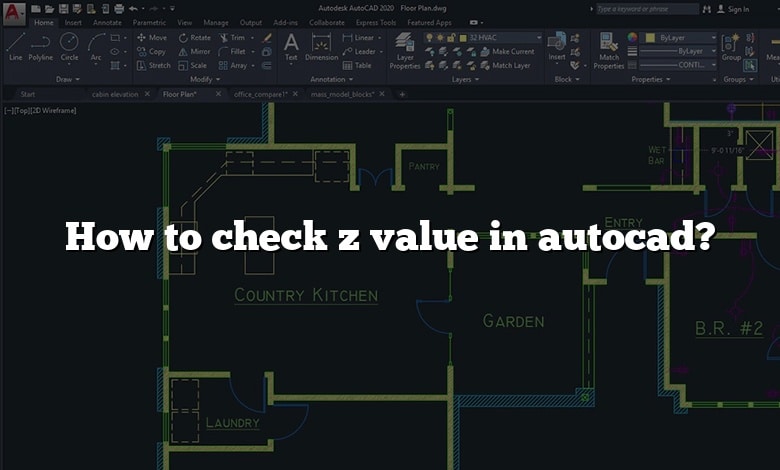
Task: Expand the Groups panel
Action: pos(738,79)
